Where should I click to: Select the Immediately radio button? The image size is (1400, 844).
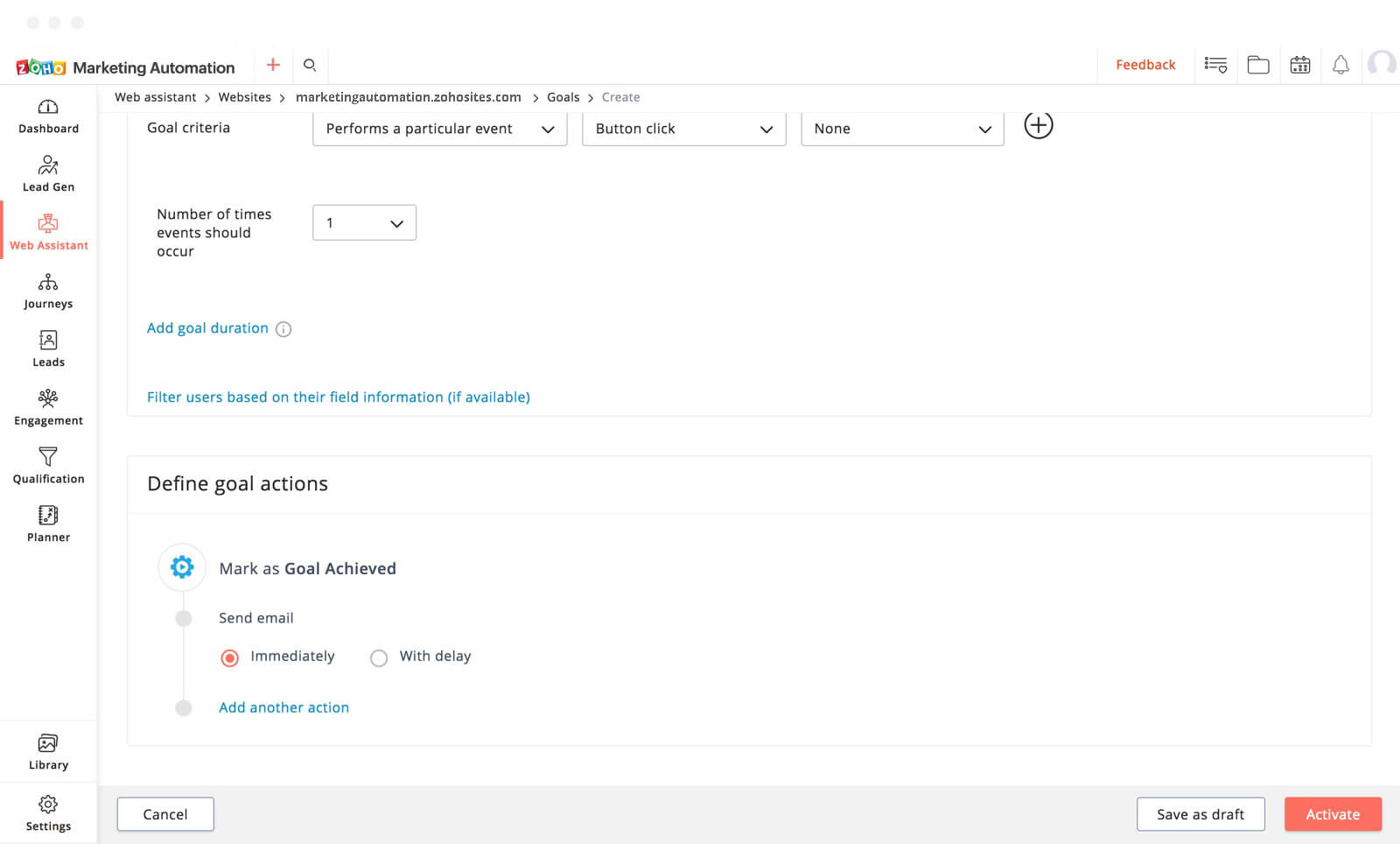230,658
